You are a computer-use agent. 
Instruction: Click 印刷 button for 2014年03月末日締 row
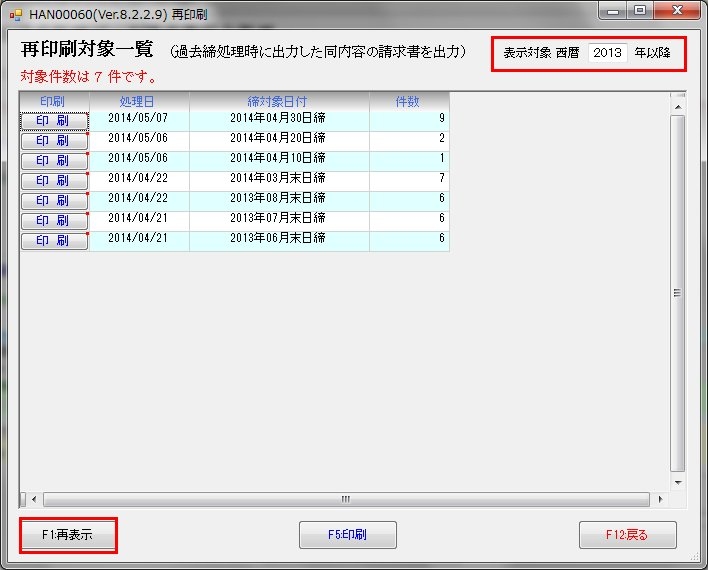pos(54,181)
